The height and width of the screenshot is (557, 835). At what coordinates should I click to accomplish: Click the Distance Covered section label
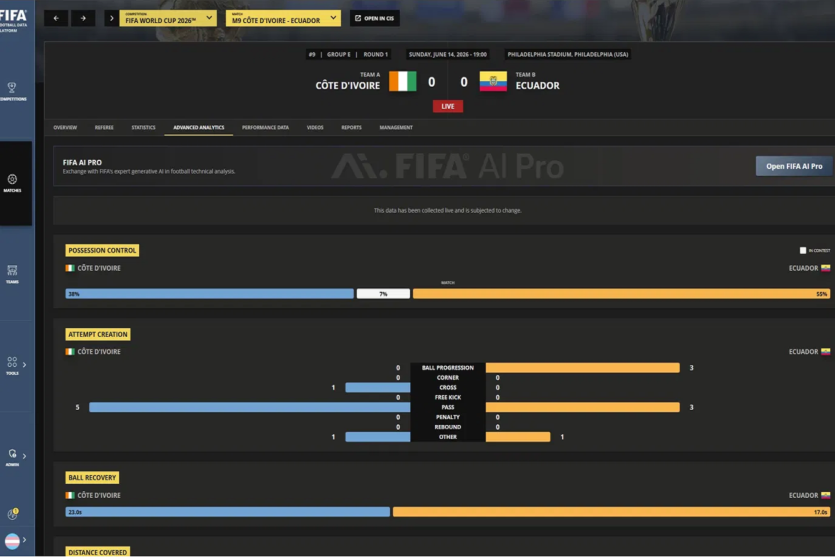click(x=97, y=552)
